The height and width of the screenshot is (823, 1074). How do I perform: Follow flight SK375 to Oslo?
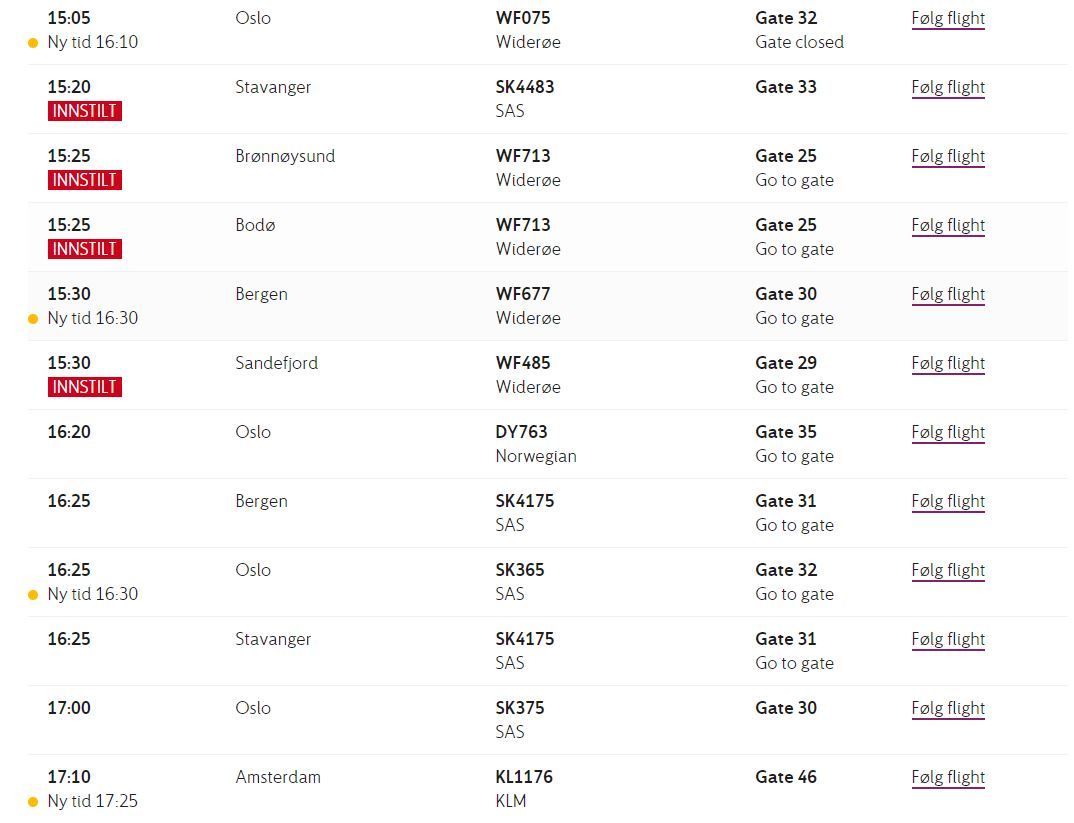coord(948,709)
